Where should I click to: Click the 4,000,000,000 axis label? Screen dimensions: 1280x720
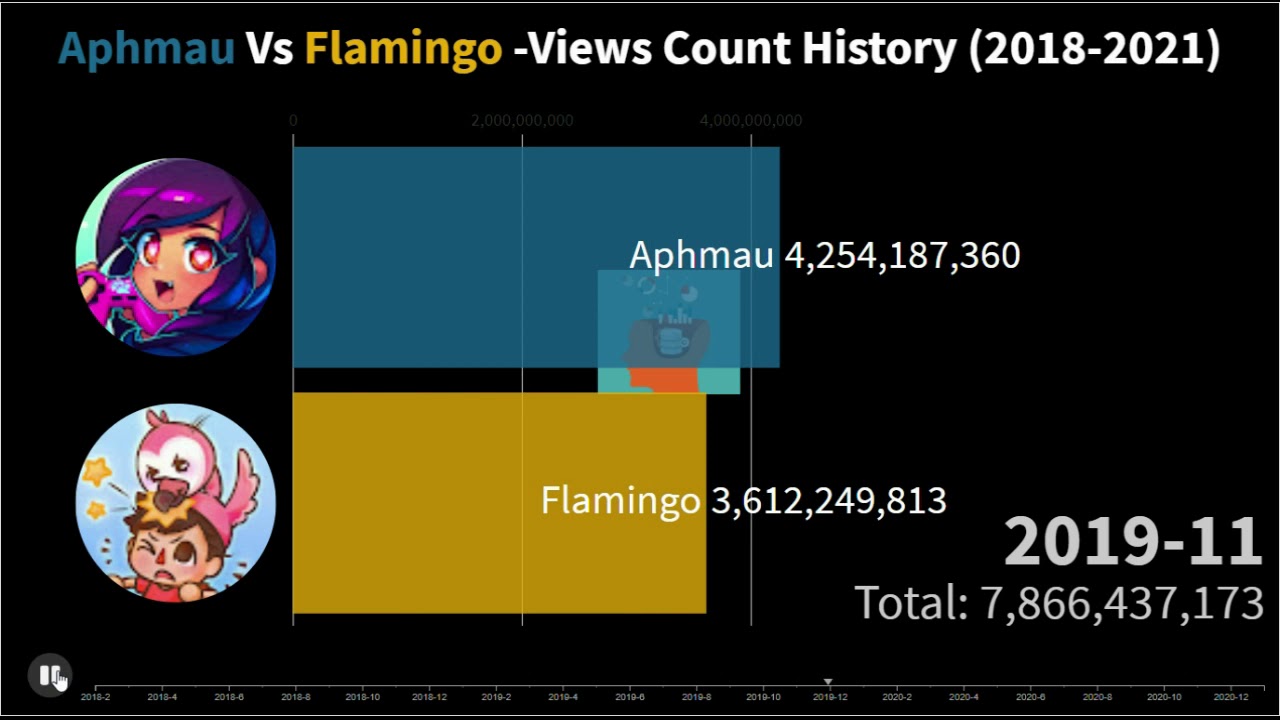click(751, 121)
